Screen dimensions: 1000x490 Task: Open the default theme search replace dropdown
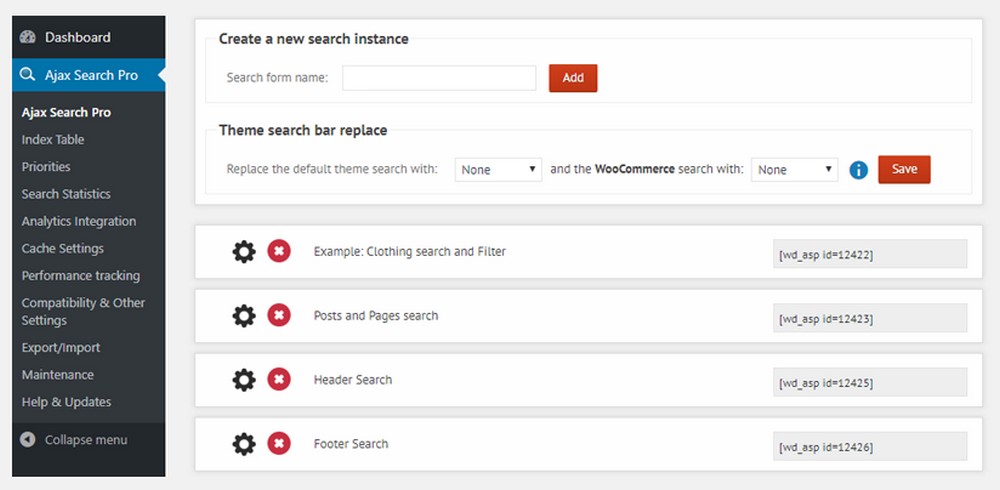tap(498, 170)
